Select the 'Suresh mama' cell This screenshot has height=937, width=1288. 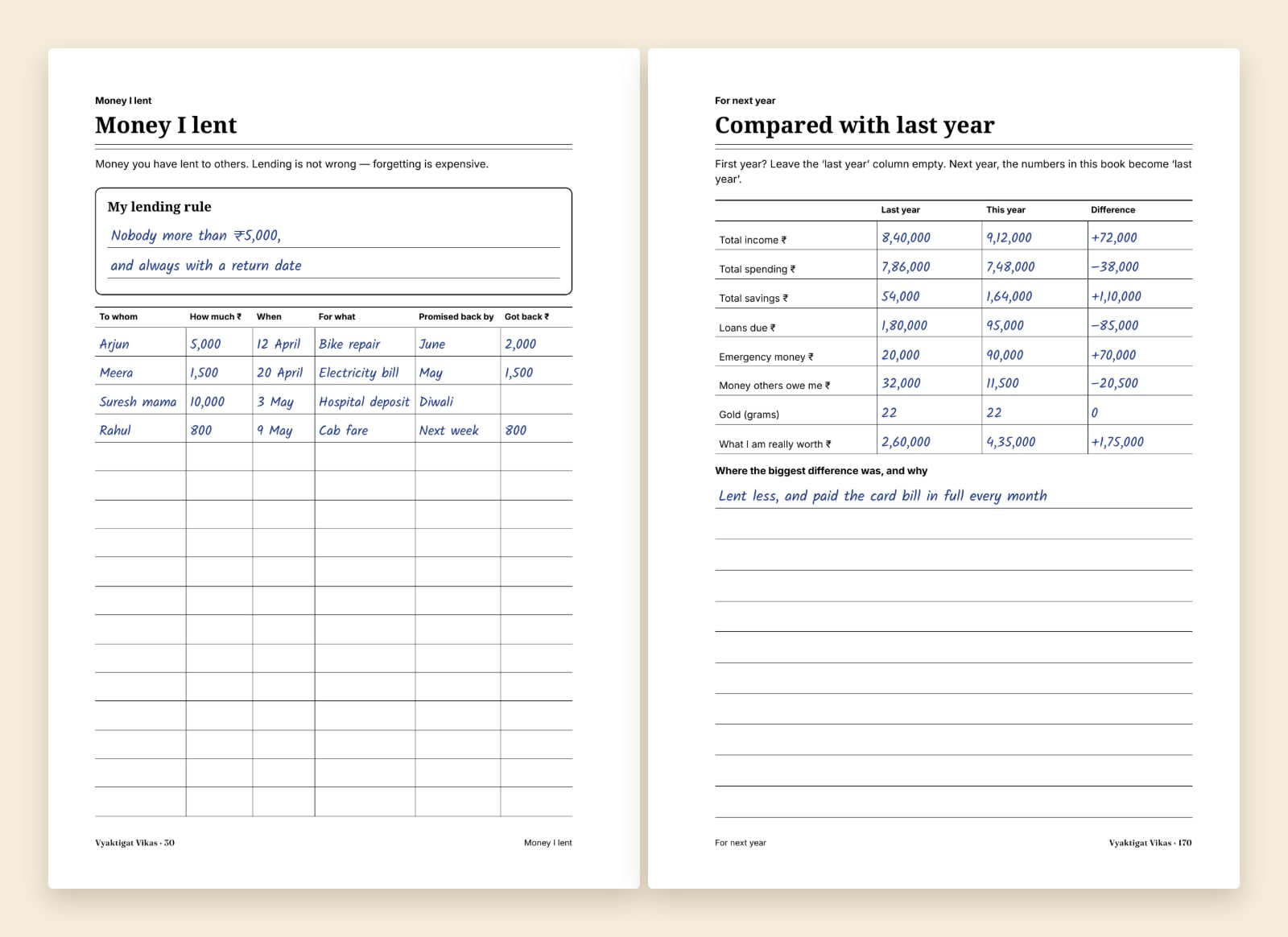tap(138, 402)
